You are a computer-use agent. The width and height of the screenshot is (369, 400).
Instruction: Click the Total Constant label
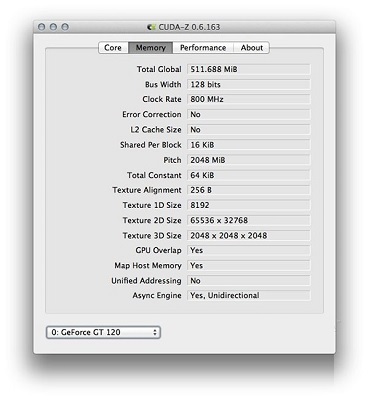pos(154,175)
